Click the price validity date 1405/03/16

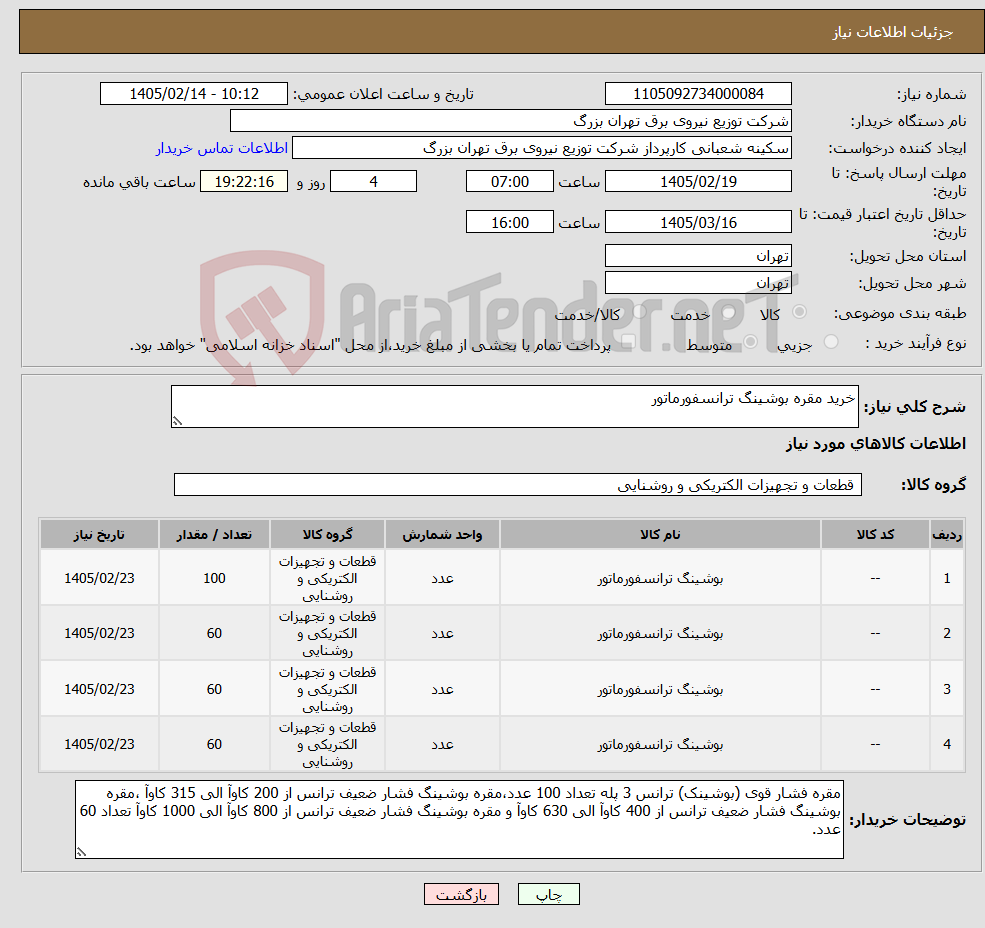(x=698, y=222)
